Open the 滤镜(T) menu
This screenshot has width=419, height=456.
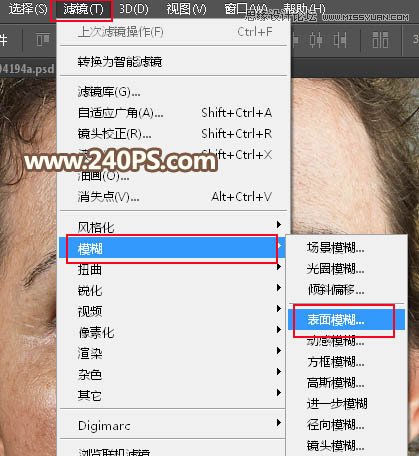pyautogui.click(x=83, y=9)
